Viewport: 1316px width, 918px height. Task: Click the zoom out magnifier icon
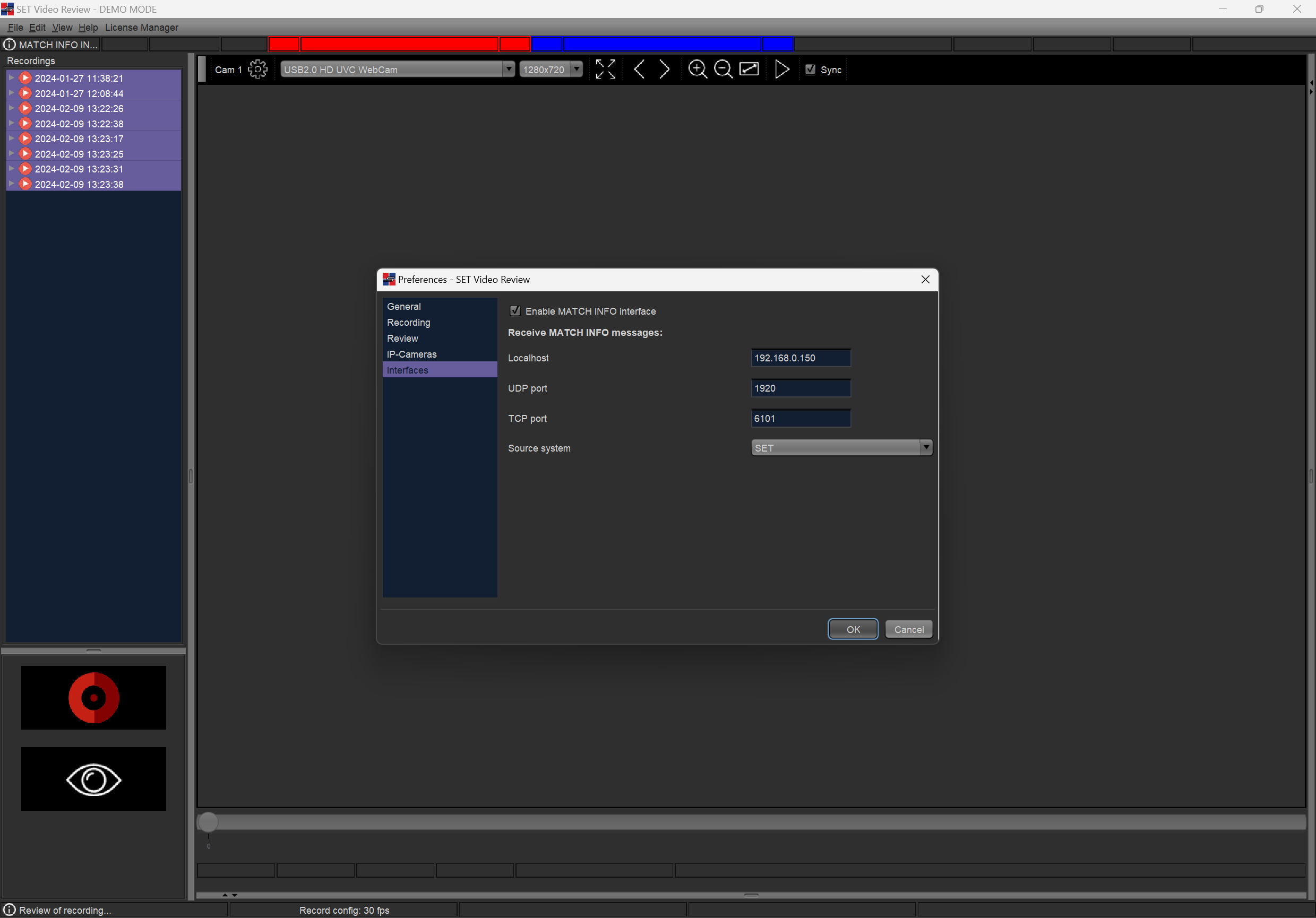coord(723,70)
